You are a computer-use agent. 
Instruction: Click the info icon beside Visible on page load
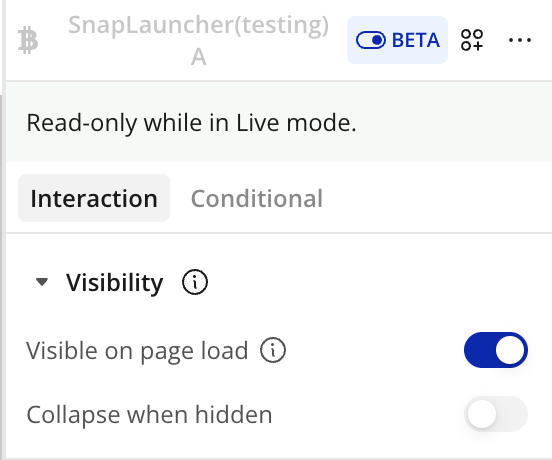tap(273, 350)
